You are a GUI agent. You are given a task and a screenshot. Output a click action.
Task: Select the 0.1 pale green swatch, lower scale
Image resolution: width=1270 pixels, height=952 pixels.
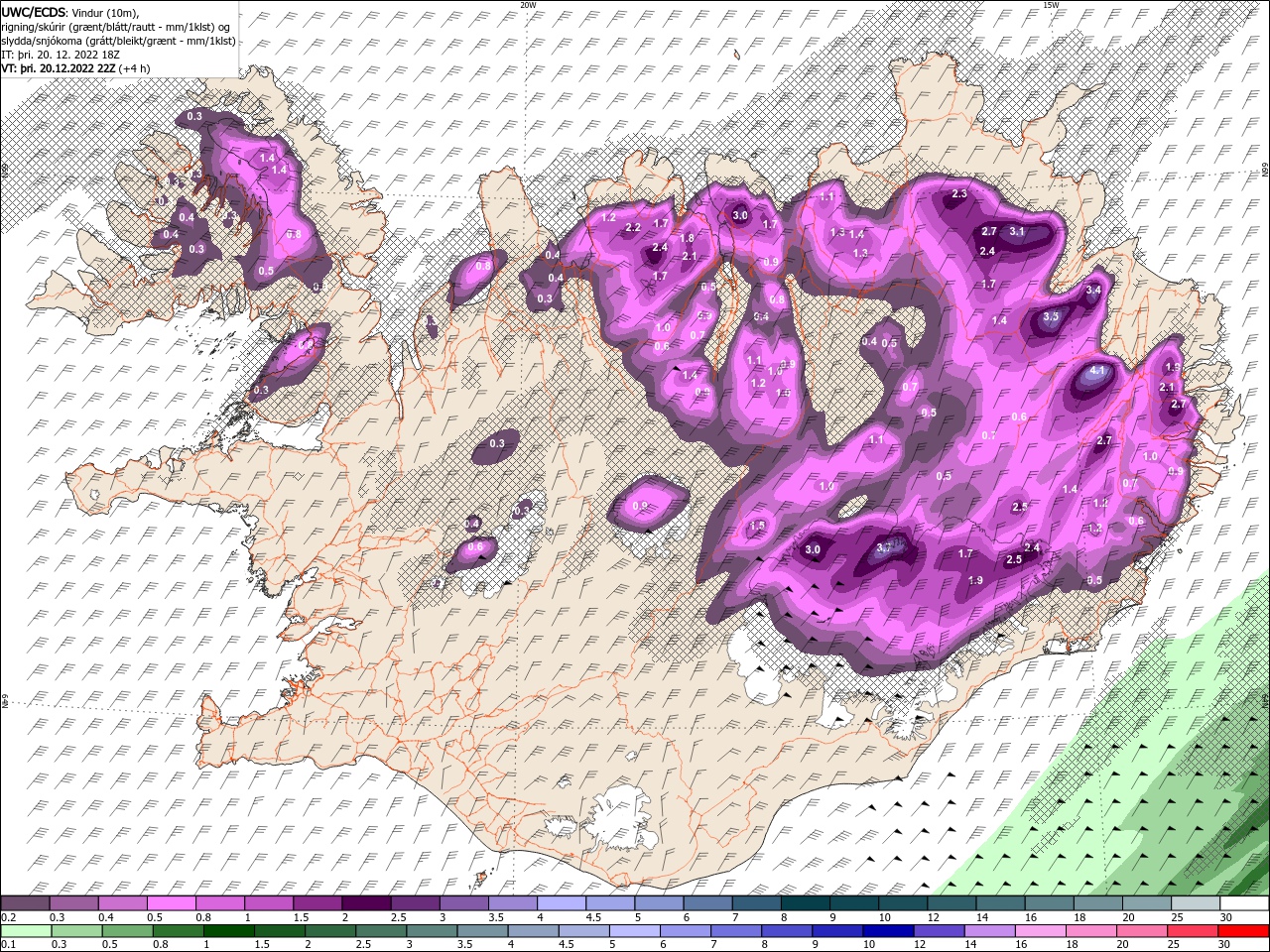tap(25, 931)
